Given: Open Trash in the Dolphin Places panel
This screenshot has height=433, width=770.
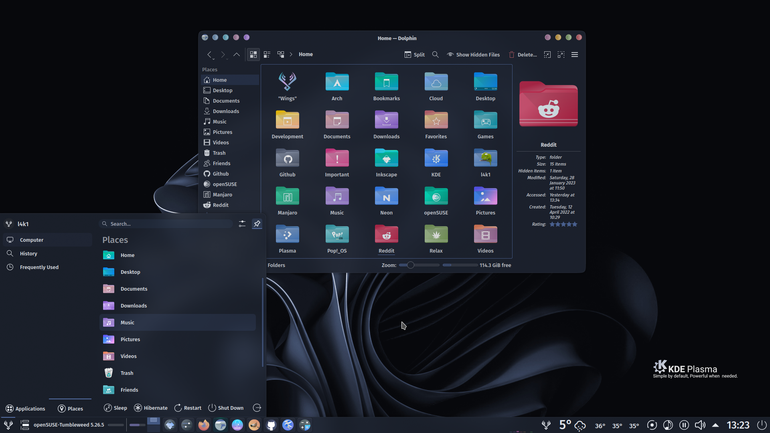Looking at the screenshot, I should tap(230, 153).
